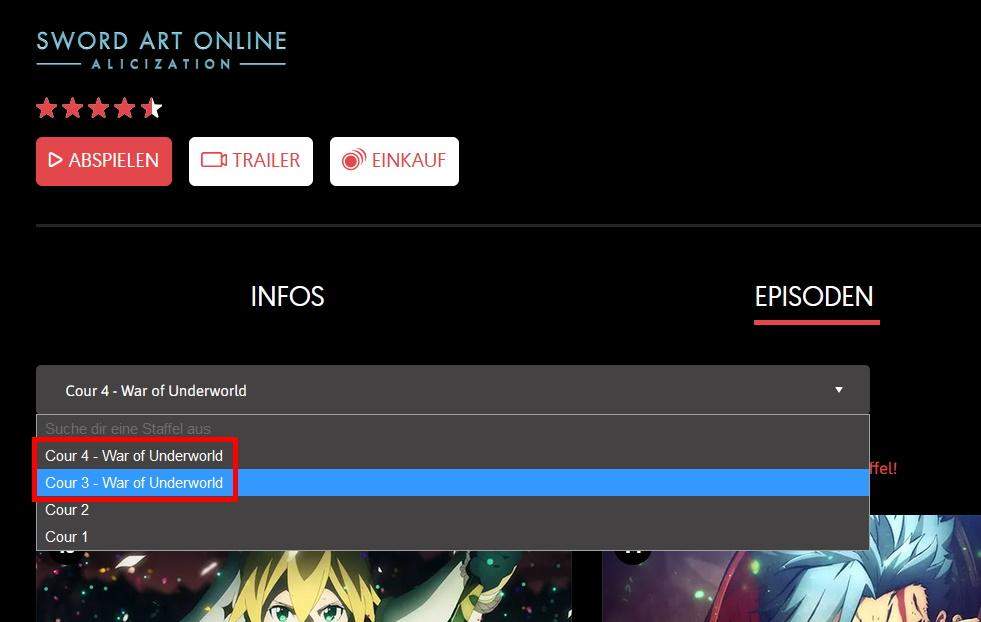Image resolution: width=981 pixels, height=622 pixels.
Task: Switch to the Episoden tab
Action: (x=814, y=298)
